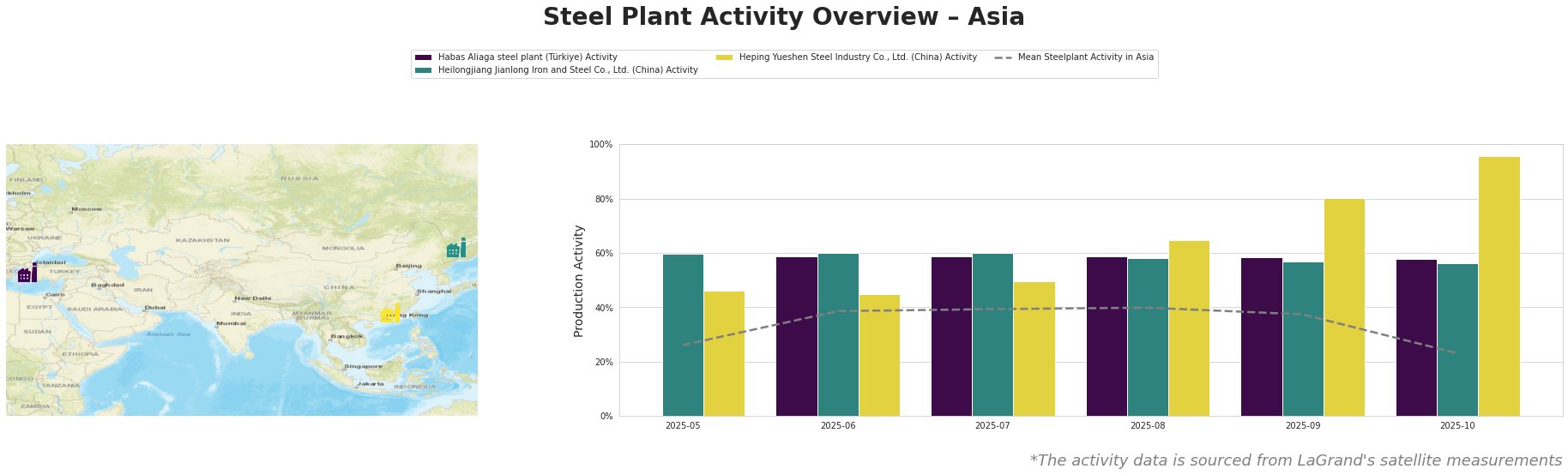1568x475 pixels.
Task: Click the purple factory icon in Turkey
Action: [x=27, y=274]
